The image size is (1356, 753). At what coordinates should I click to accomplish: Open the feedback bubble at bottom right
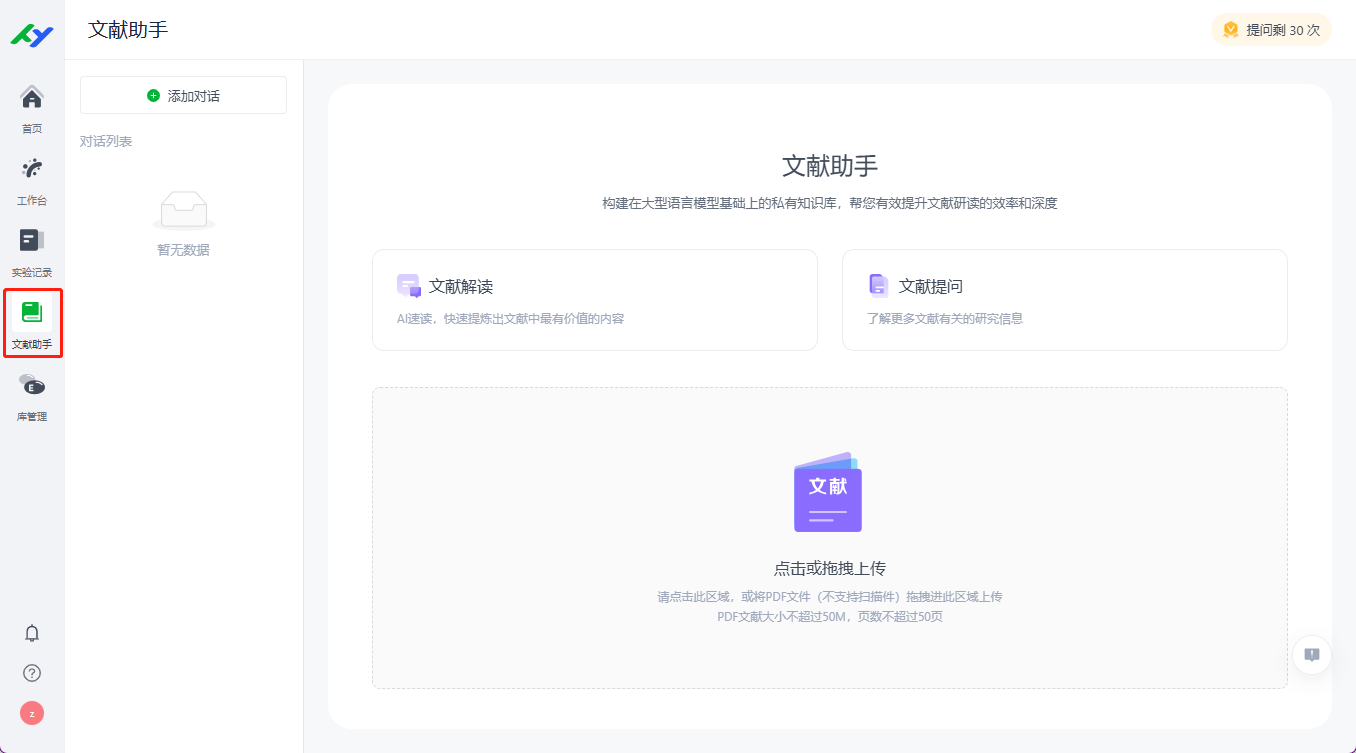(x=1311, y=654)
